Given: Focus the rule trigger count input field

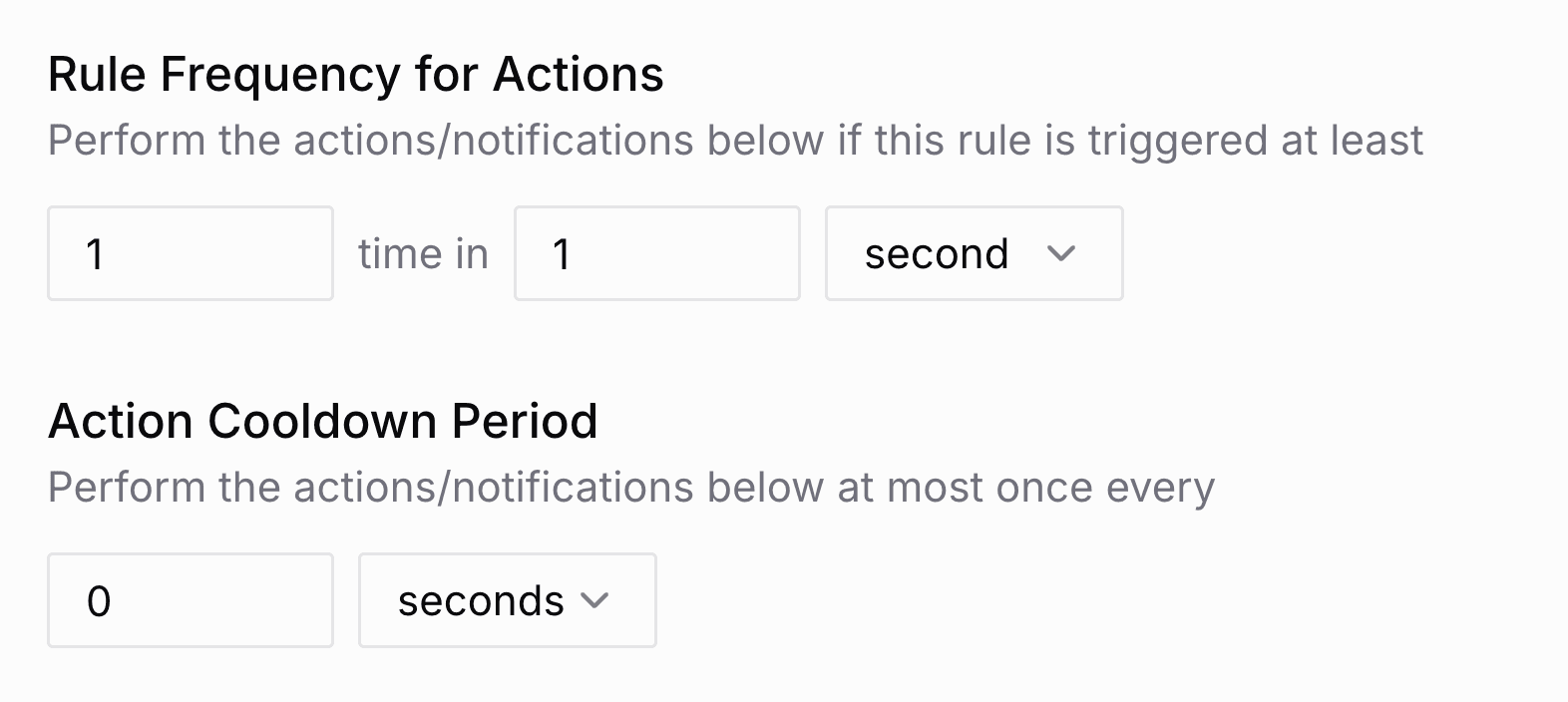Looking at the screenshot, I should (x=190, y=254).
